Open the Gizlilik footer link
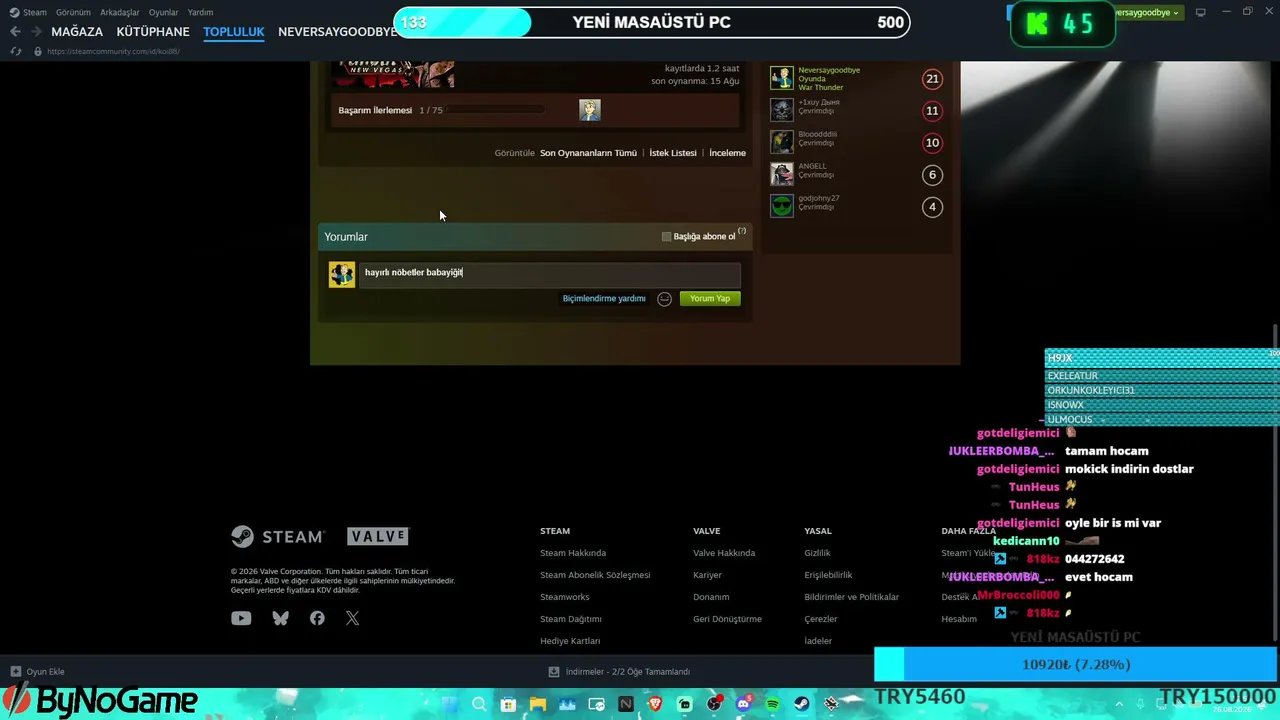This screenshot has height=720, width=1280. (817, 553)
